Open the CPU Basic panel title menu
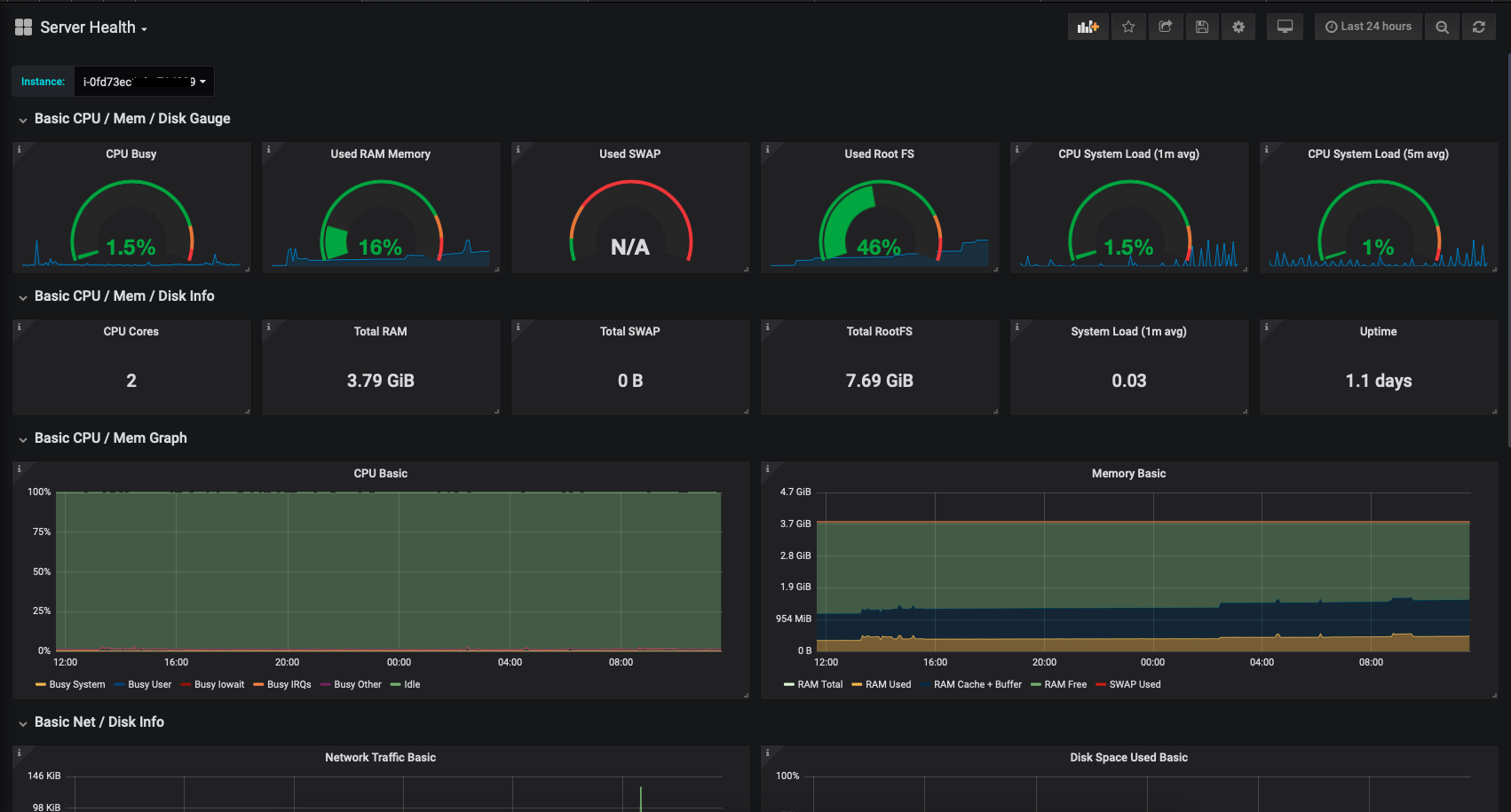 [380, 474]
